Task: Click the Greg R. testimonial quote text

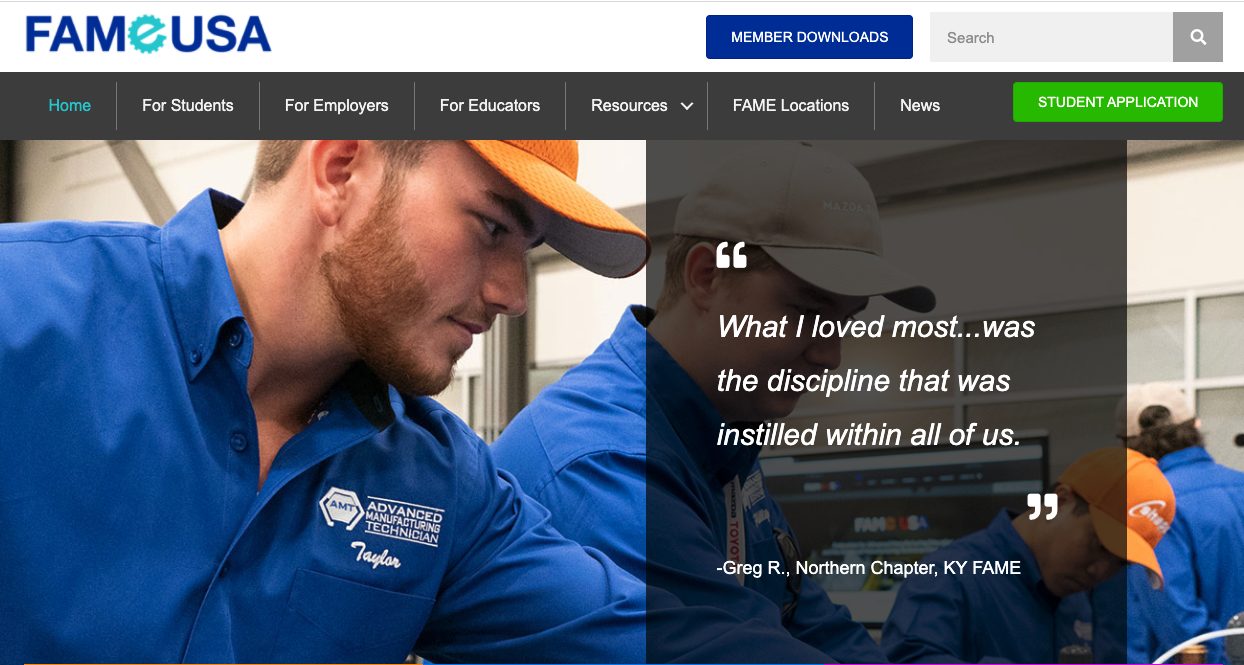Action: coord(876,381)
